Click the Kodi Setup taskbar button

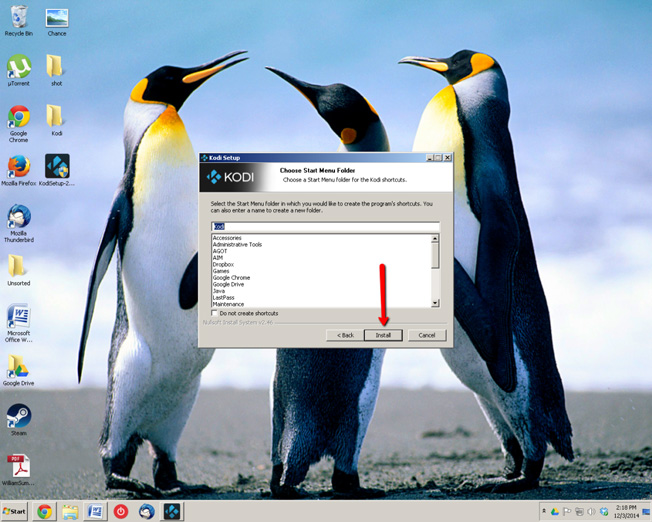point(172,511)
